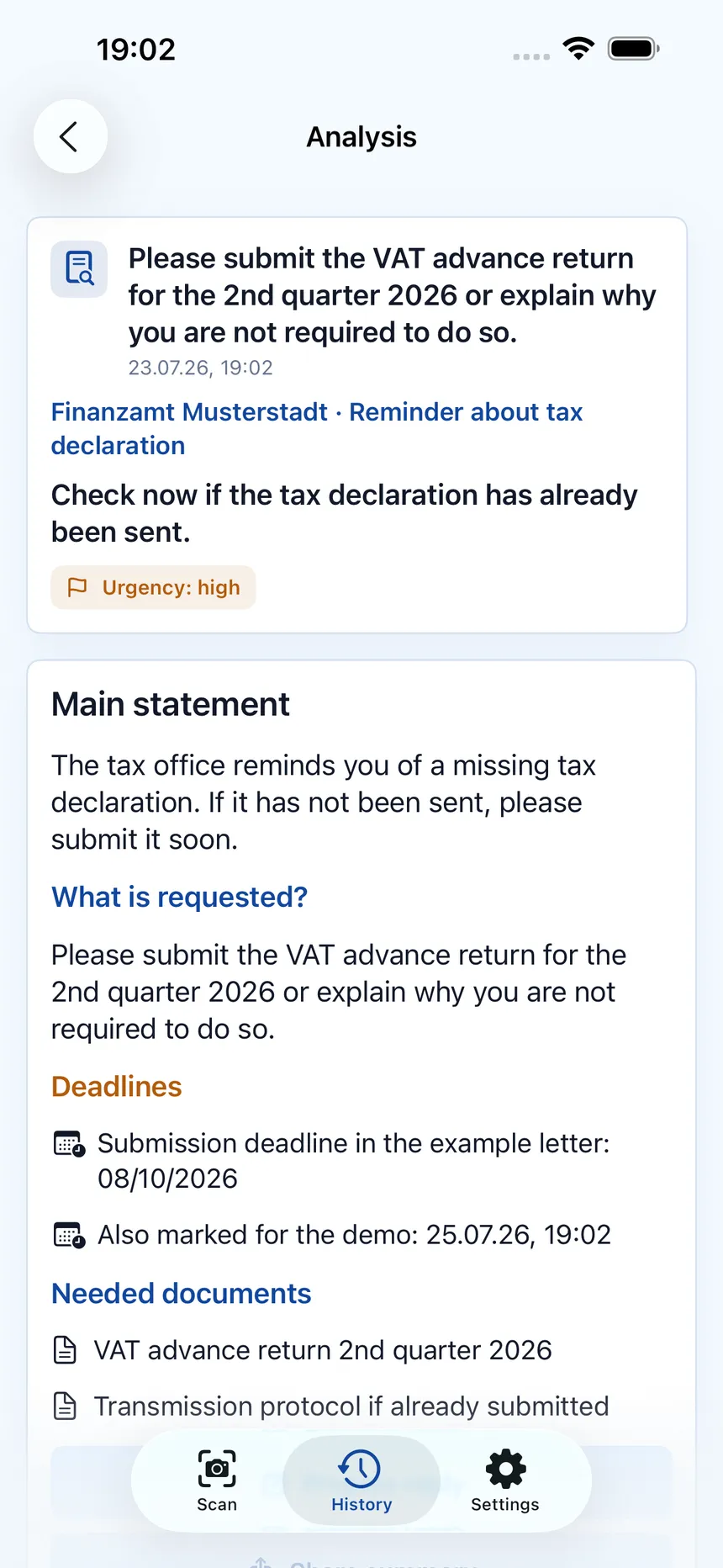Tap the back arrow button
Viewport: 723px width, 1568px height.
pos(70,136)
